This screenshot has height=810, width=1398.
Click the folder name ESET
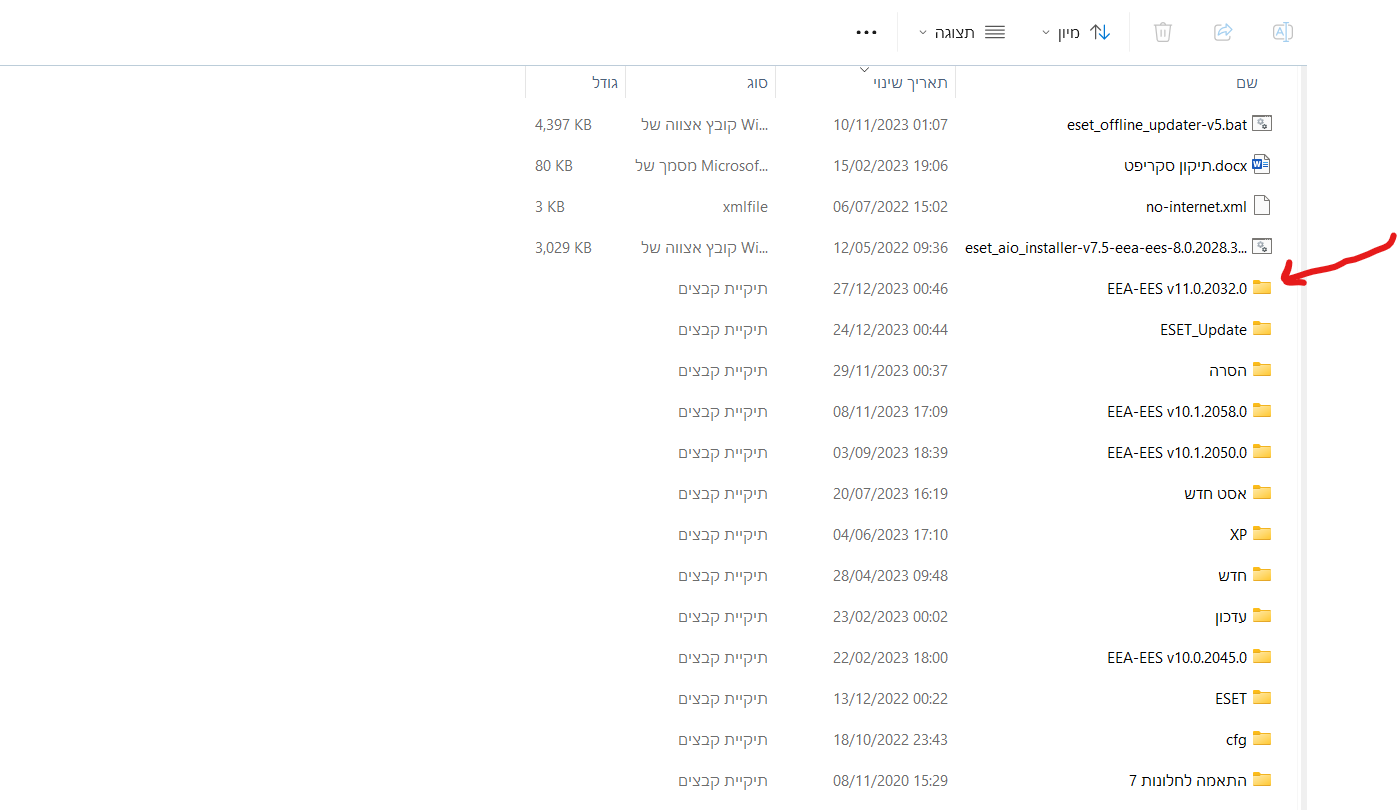[1231, 699]
